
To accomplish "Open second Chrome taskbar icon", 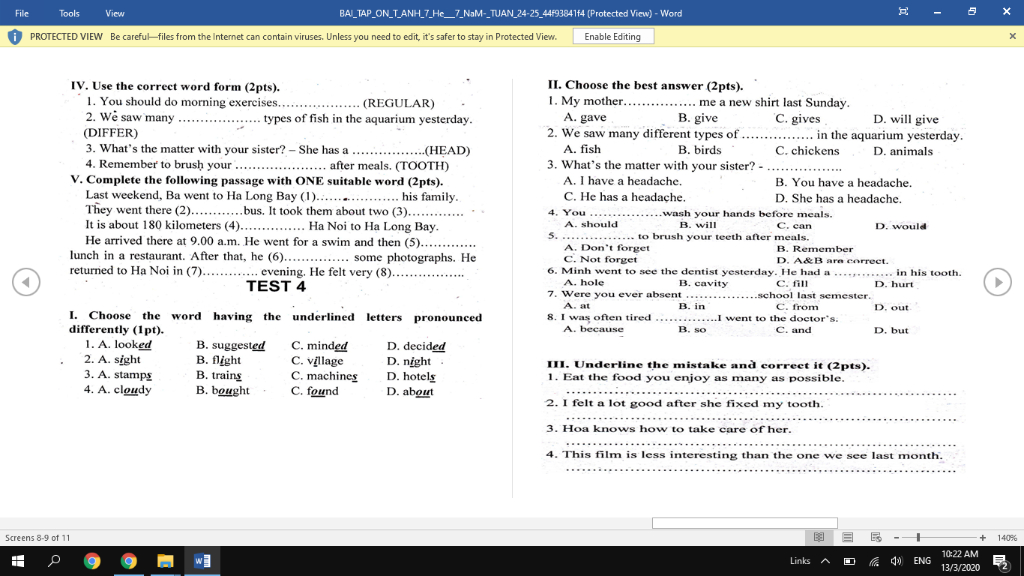I will coord(129,561).
